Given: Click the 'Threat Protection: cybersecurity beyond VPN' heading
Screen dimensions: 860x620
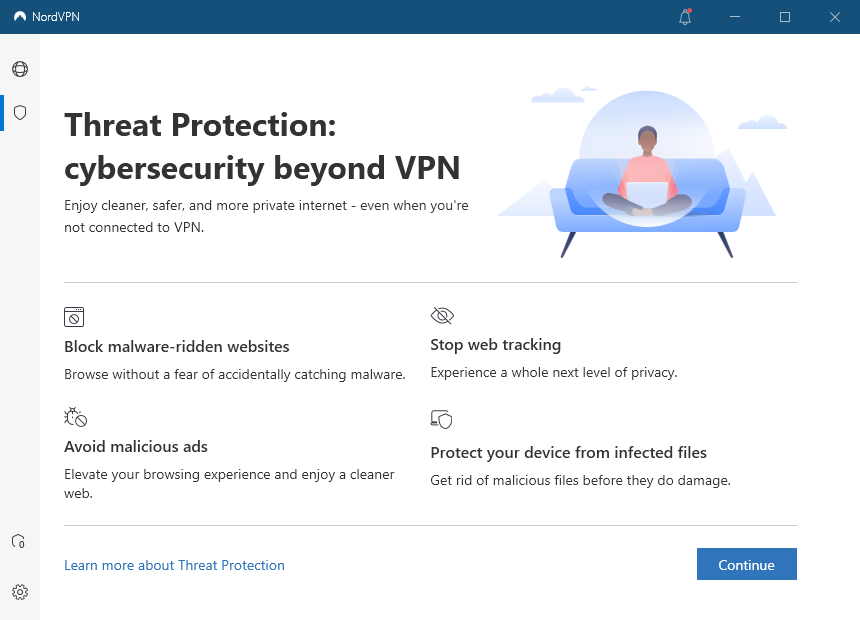Looking at the screenshot, I should 261,146.
